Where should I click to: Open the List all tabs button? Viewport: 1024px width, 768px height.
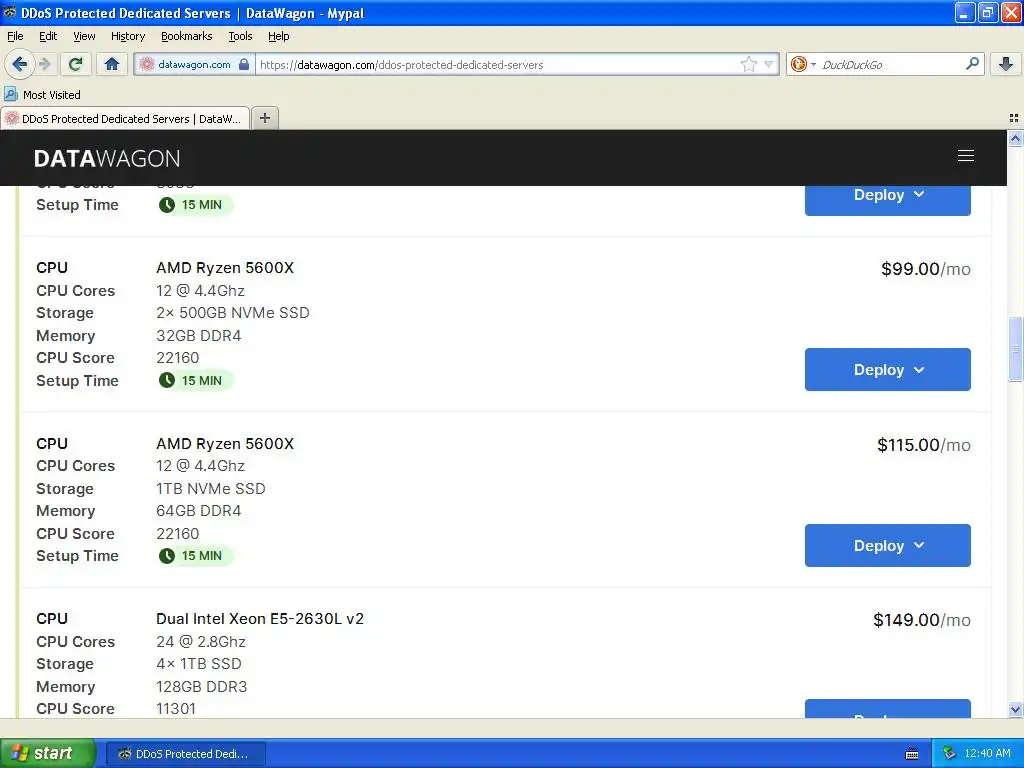tap(1014, 118)
